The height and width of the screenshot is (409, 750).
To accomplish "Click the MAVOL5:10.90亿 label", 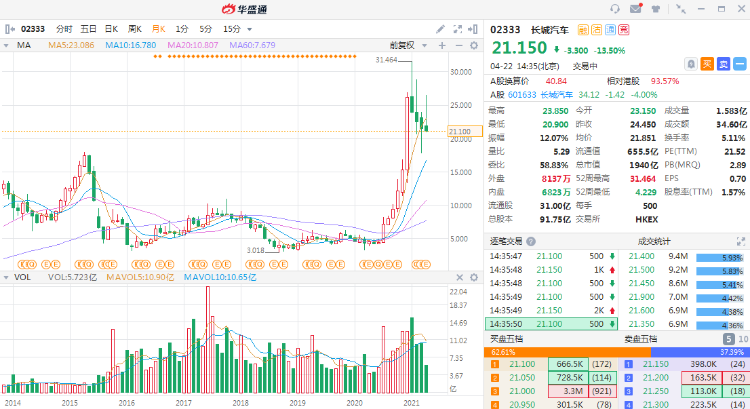I will coord(140,277).
